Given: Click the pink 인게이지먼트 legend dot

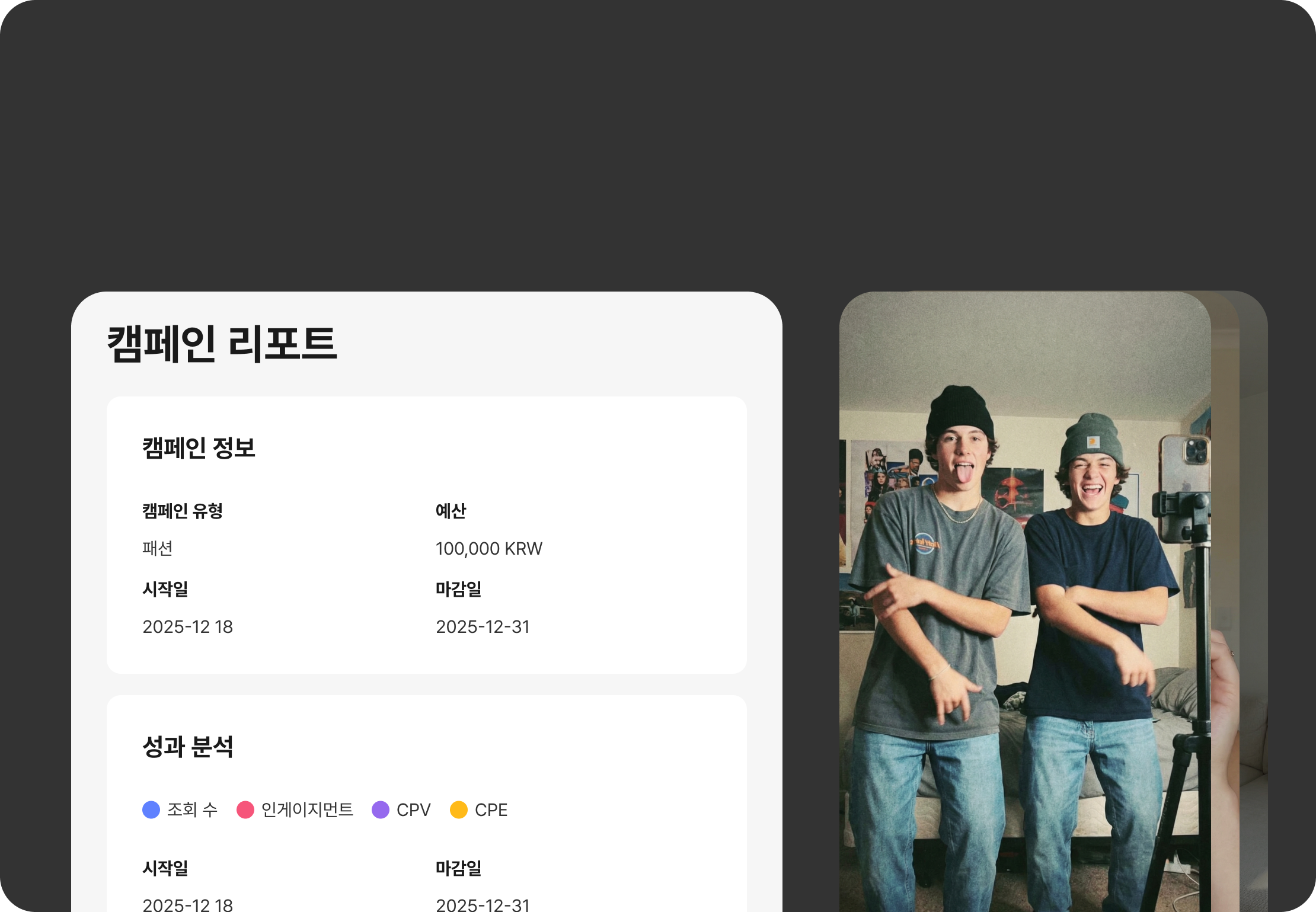Looking at the screenshot, I should tap(245, 809).
